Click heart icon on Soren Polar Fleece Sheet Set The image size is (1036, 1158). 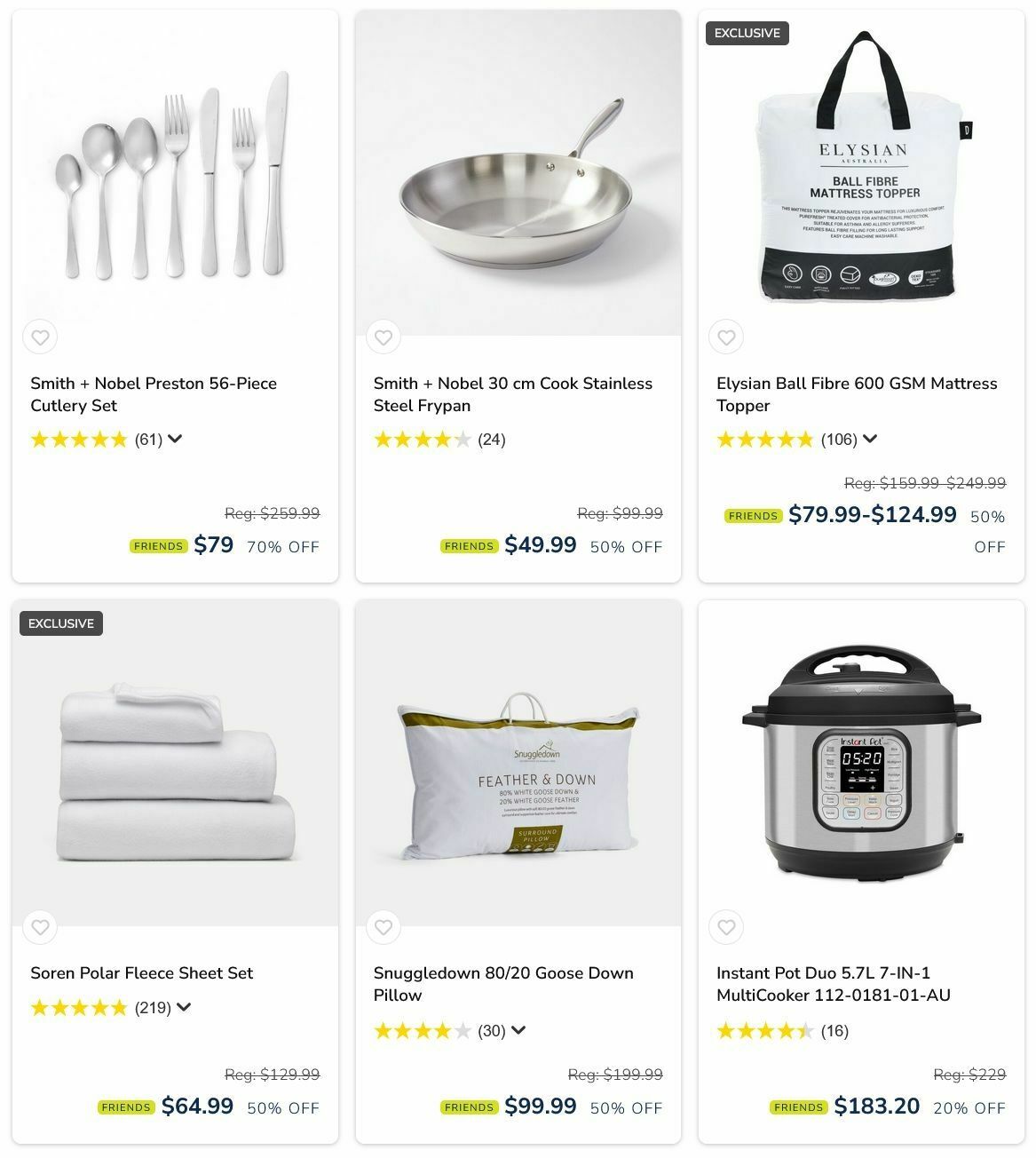coord(40,928)
